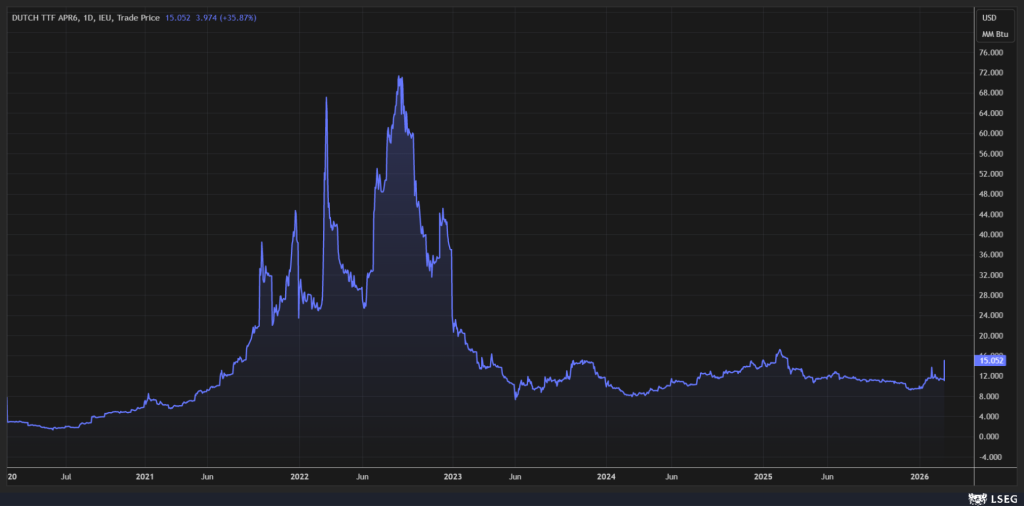Click the latest data point at line end
1024x506 pixels.
945,361
